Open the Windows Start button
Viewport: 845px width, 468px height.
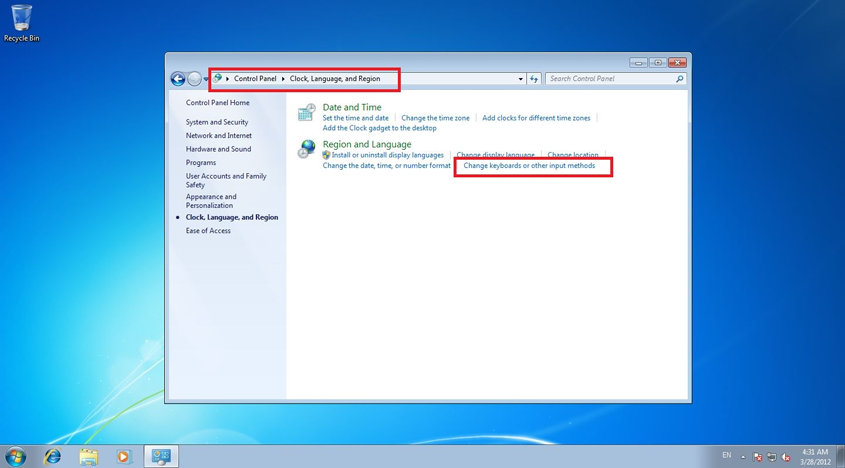(x=15, y=457)
